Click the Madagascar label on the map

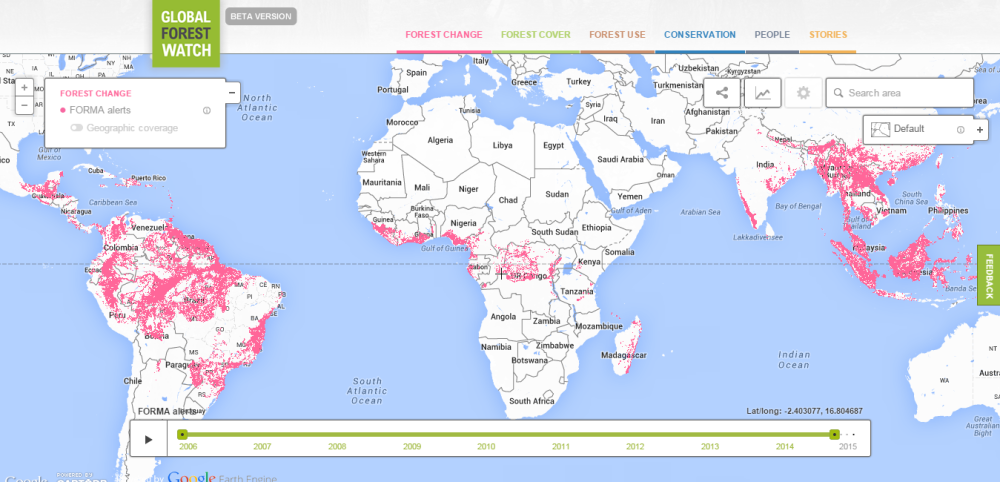point(624,354)
